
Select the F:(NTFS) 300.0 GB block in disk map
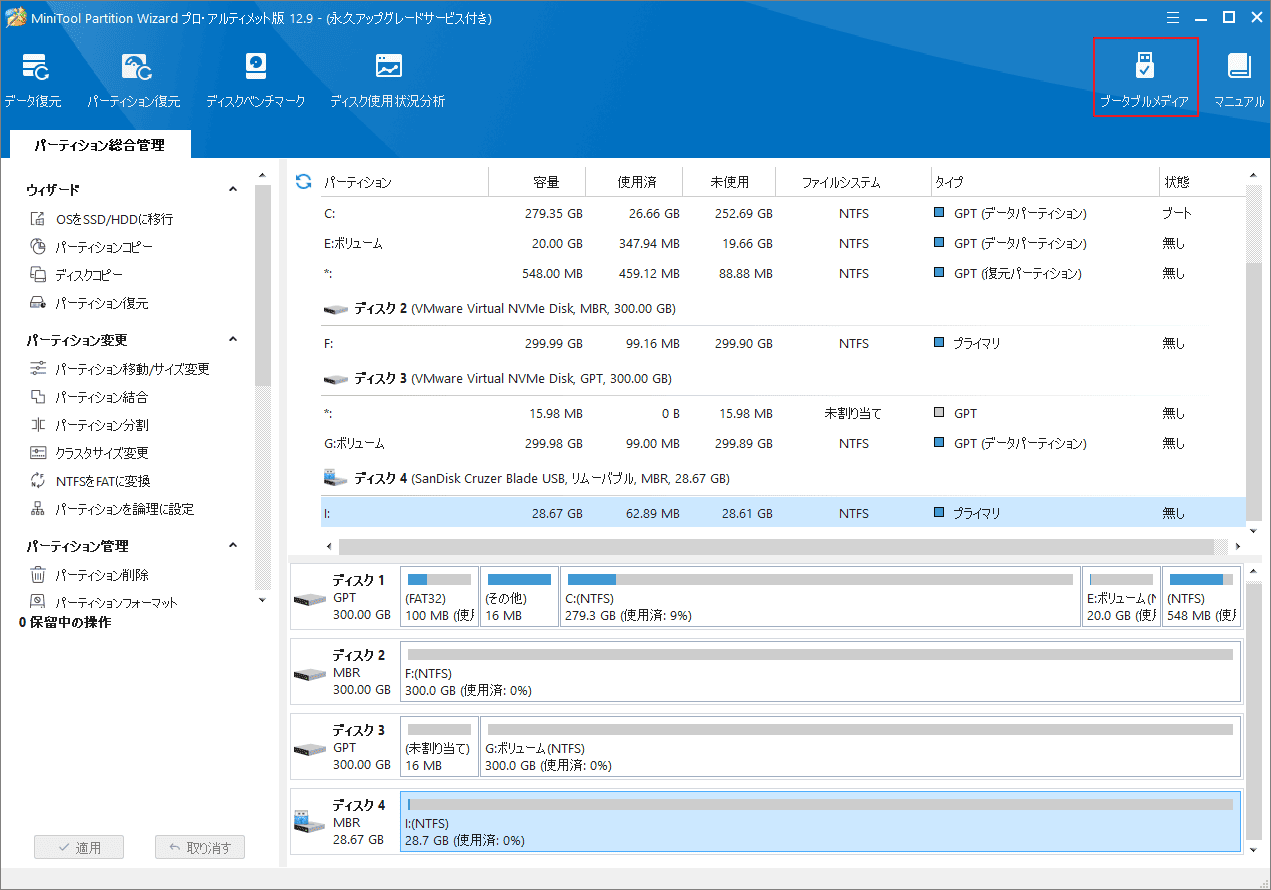click(820, 672)
